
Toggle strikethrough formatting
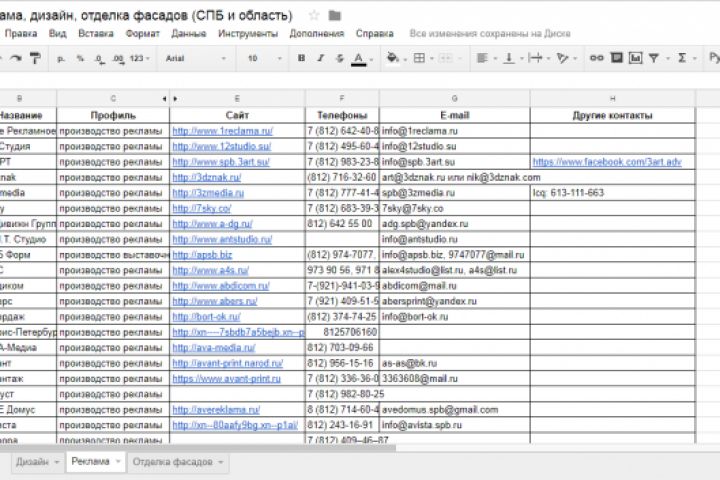(x=340, y=58)
